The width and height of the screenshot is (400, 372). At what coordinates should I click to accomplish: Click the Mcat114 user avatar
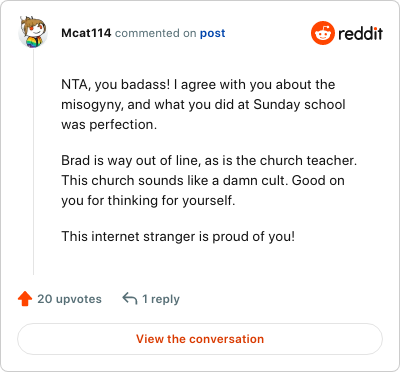33,33
